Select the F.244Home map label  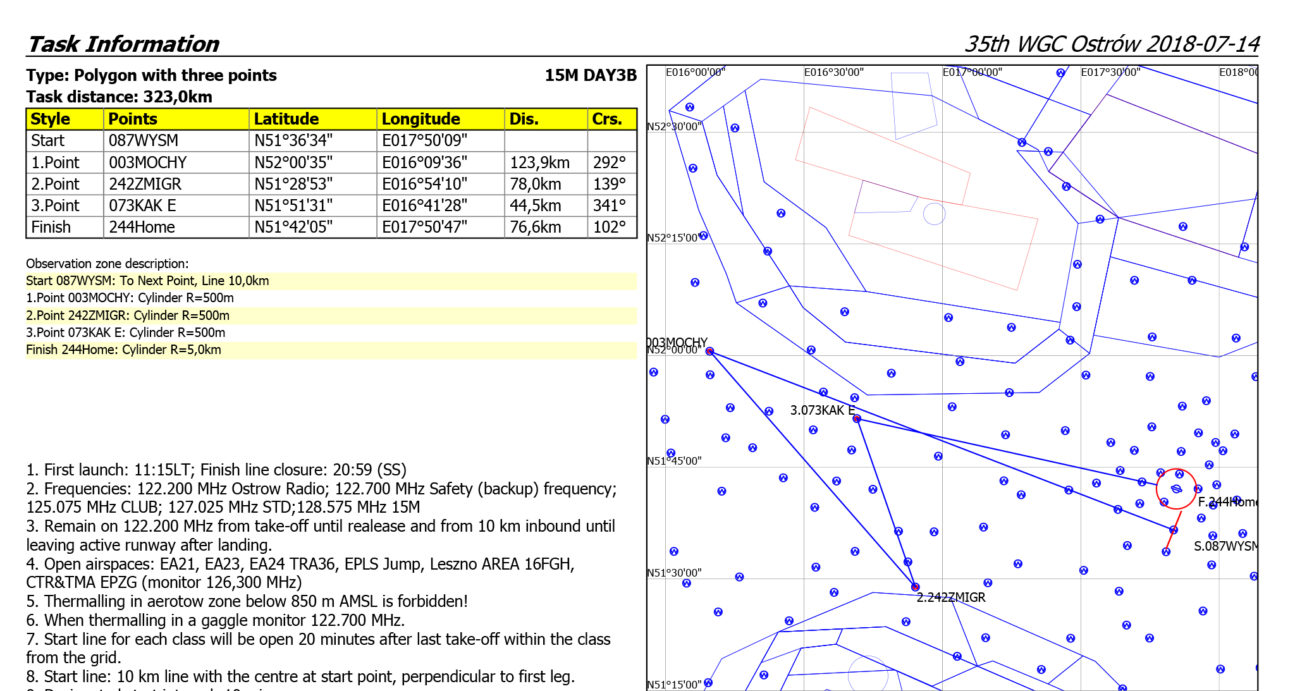pos(1227,502)
